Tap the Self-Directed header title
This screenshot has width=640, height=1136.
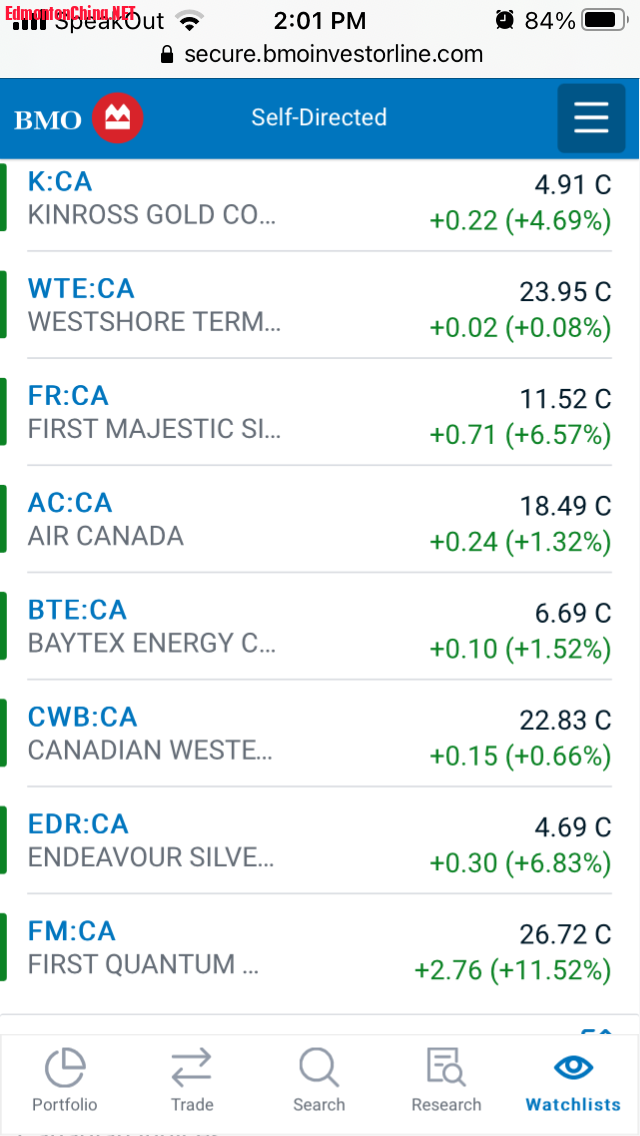319,117
